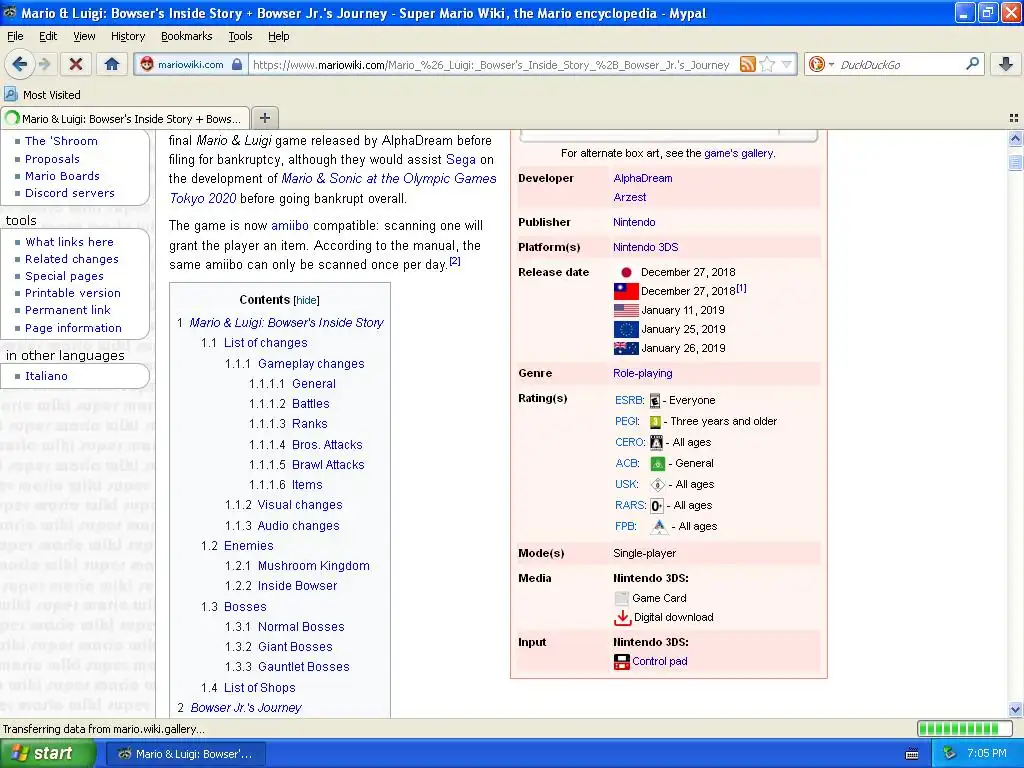Click the Taiwan flag icon
1024x768 pixels.
coord(626,291)
